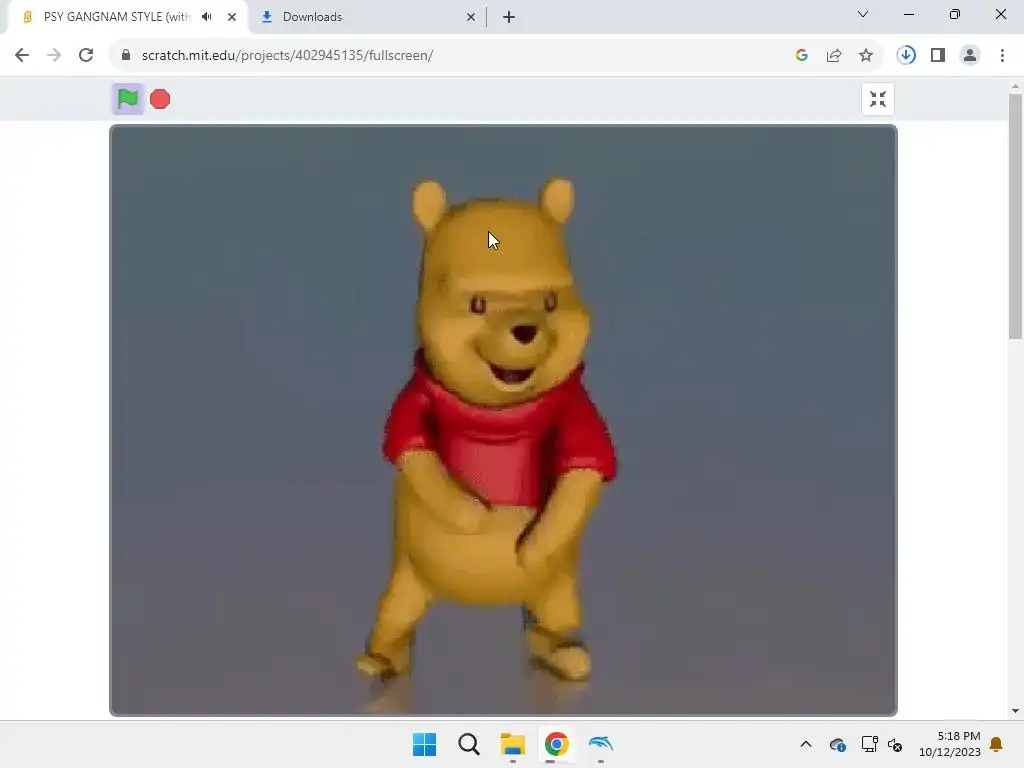Open the Windows Start menu

point(424,744)
